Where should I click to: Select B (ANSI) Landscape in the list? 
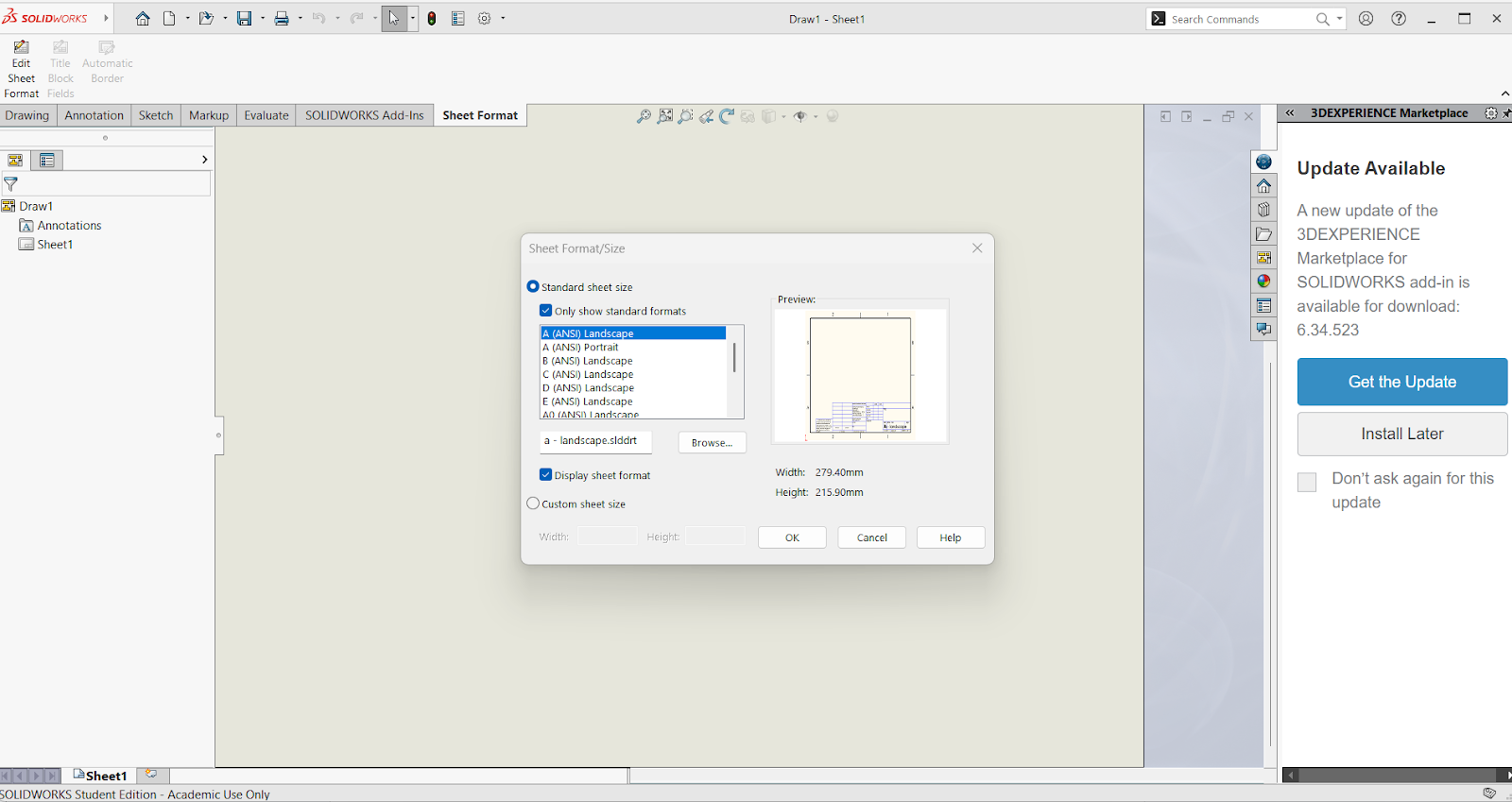(588, 361)
